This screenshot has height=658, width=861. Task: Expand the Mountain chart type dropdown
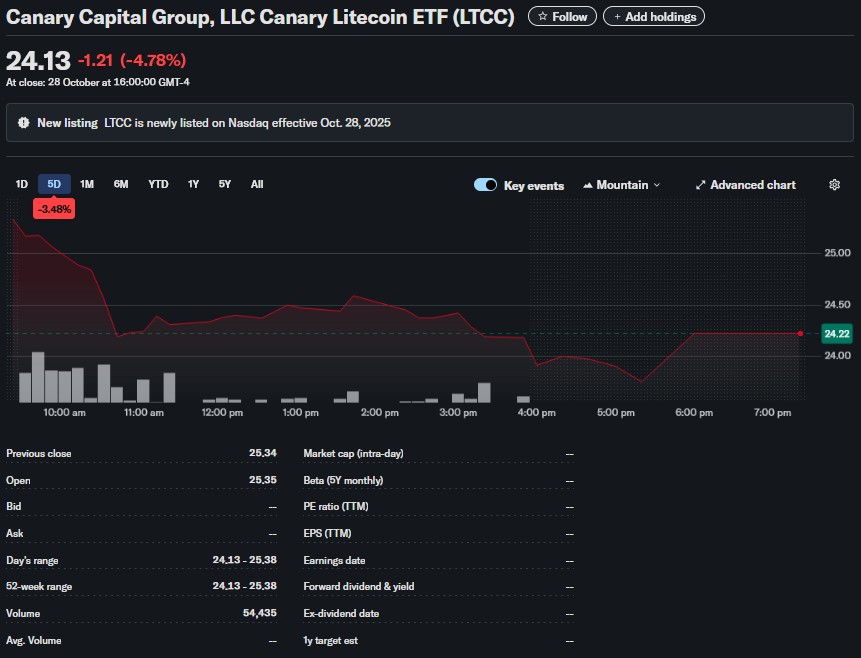pyautogui.click(x=622, y=185)
